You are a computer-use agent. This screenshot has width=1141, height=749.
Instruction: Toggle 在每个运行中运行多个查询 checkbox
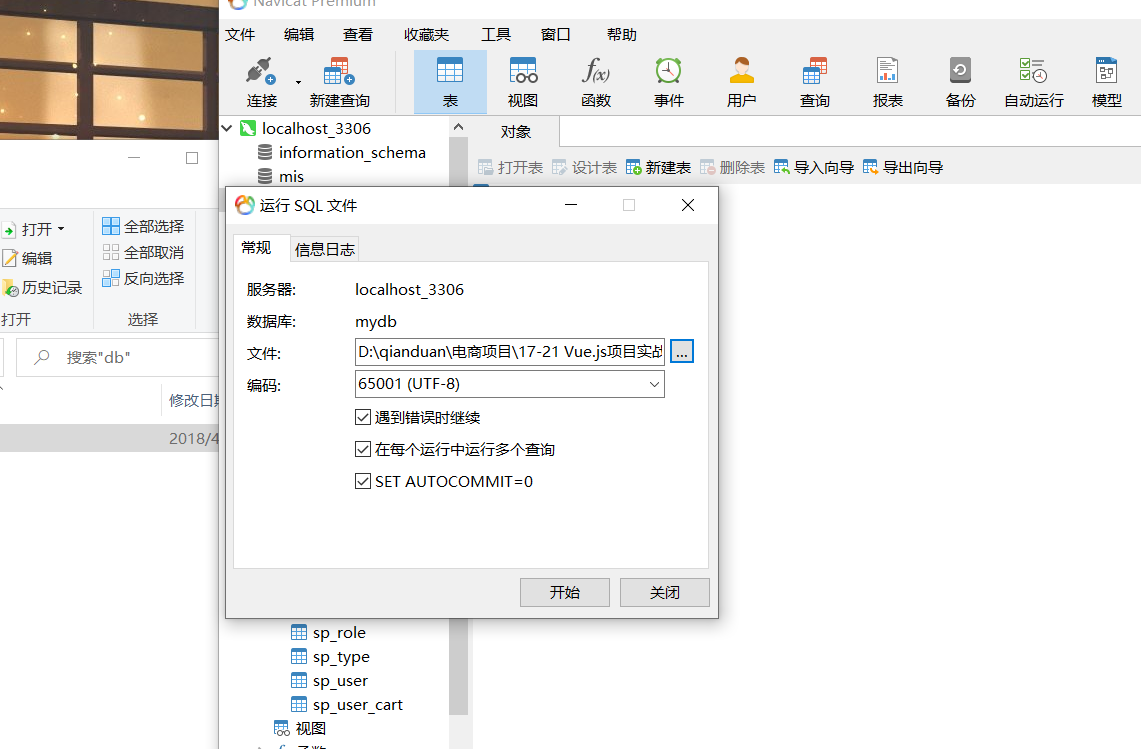(362, 449)
